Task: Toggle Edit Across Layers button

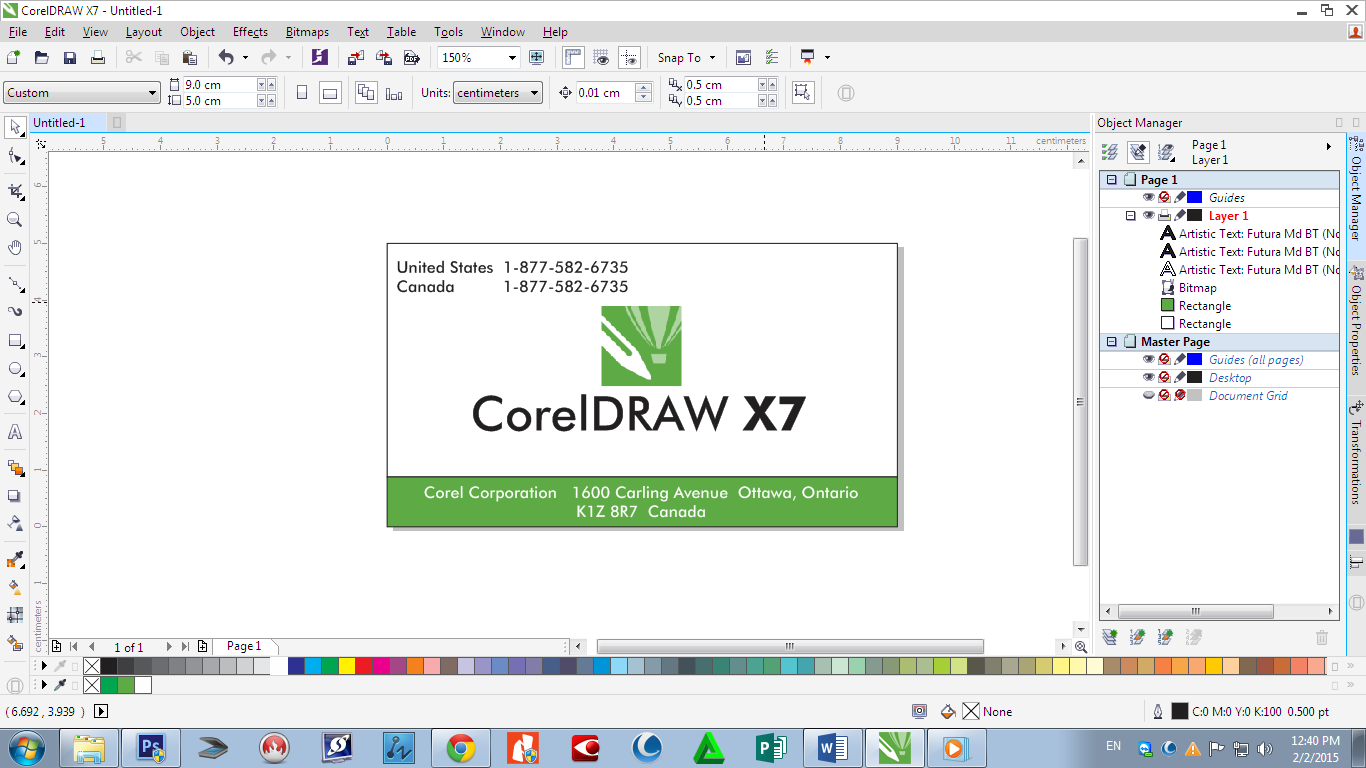Action: pyautogui.click(x=1137, y=152)
